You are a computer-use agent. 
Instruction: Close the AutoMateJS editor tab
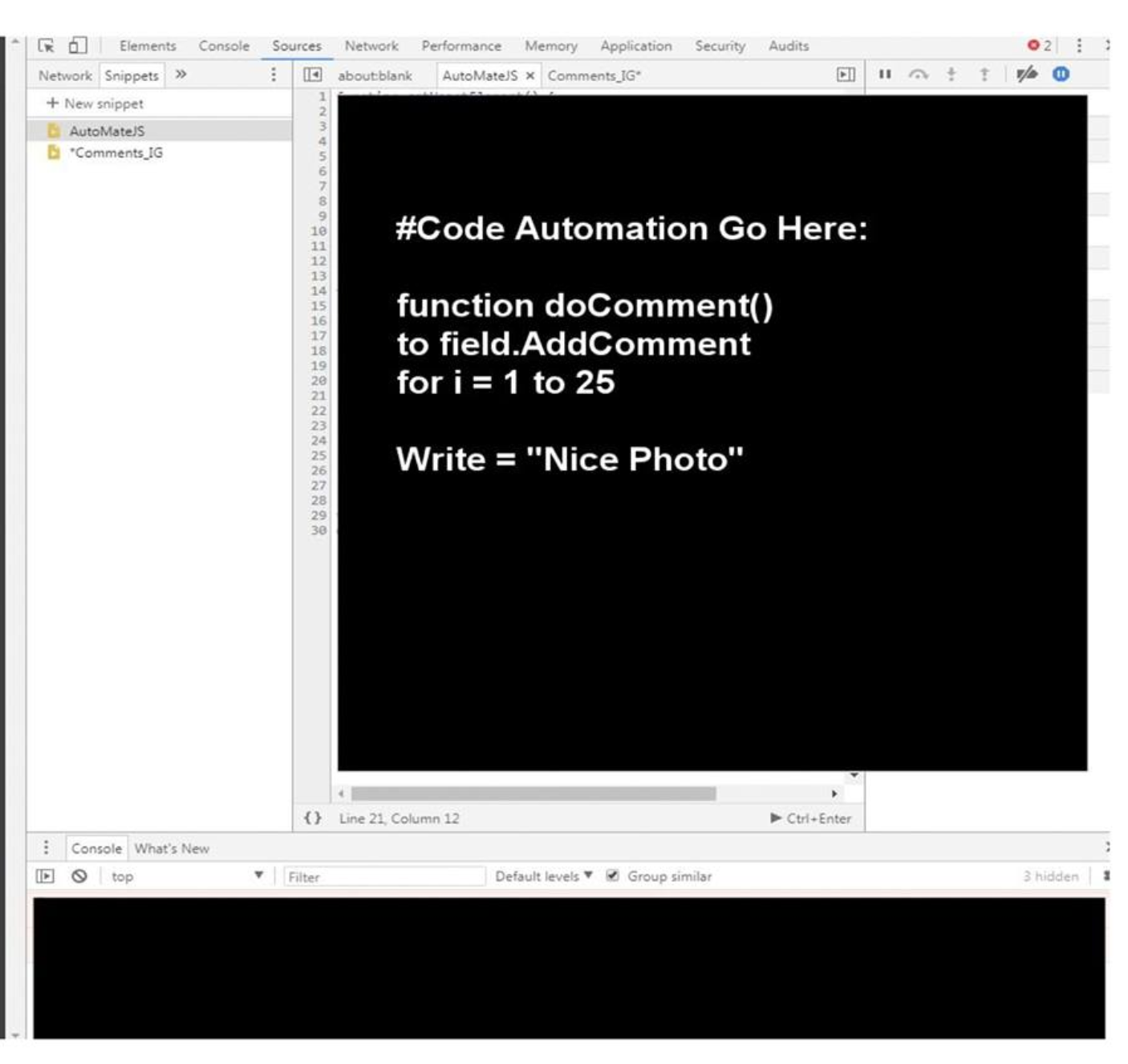tap(530, 75)
